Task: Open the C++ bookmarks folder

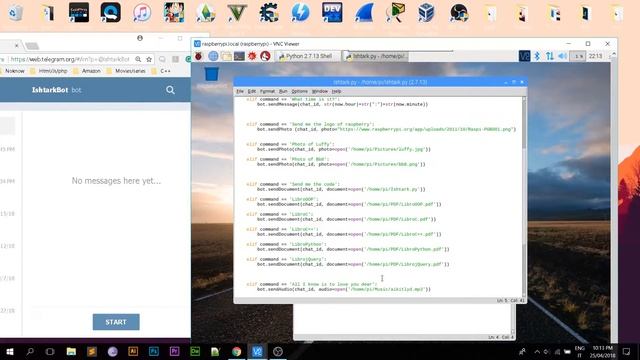Action: (161, 71)
